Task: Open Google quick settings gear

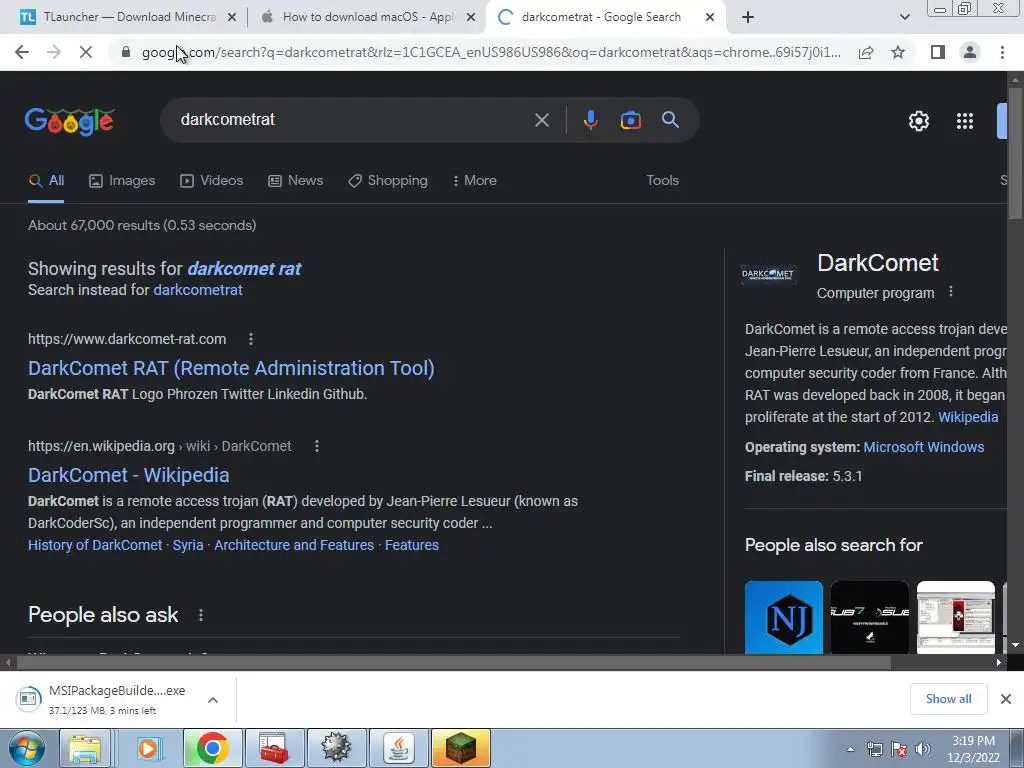Action: tap(919, 121)
